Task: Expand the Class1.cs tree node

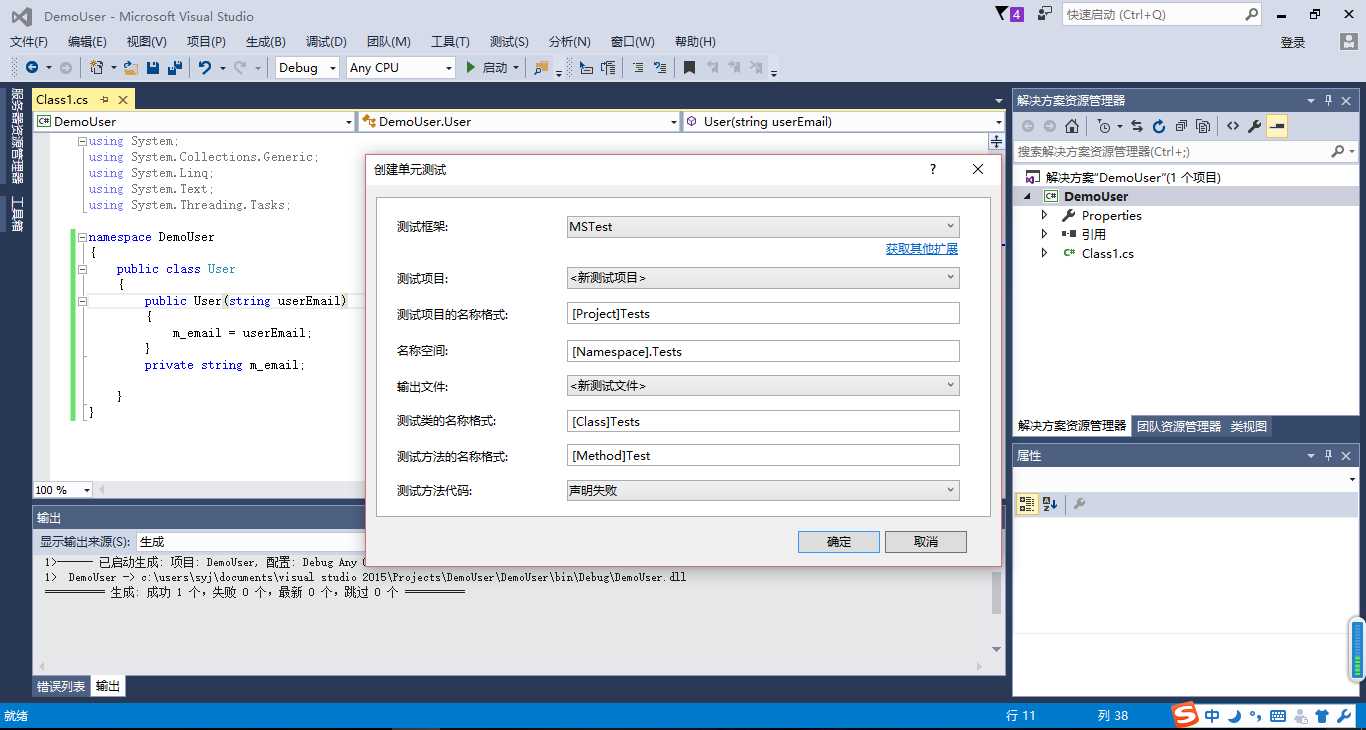Action: point(1045,253)
